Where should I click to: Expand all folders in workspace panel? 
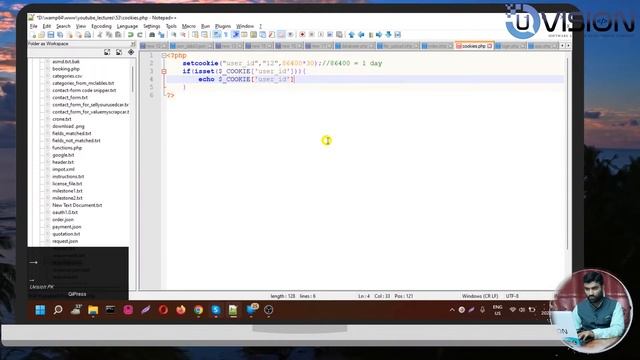(x=107, y=52)
